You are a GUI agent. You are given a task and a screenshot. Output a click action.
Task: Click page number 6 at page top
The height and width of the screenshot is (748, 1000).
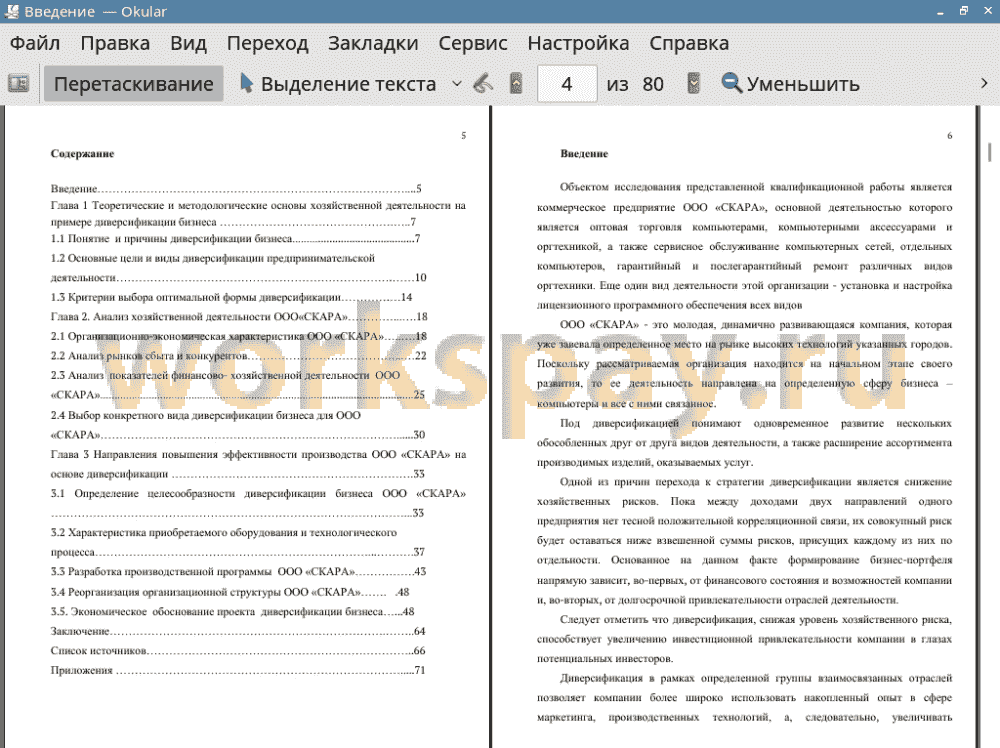click(950, 136)
